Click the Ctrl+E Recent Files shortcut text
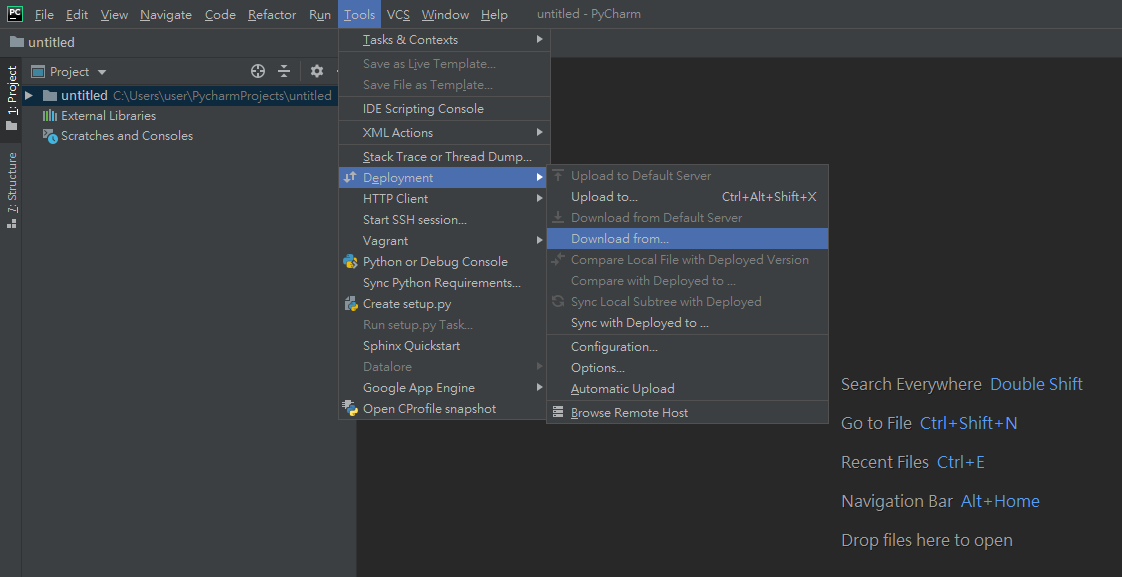 coord(960,462)
